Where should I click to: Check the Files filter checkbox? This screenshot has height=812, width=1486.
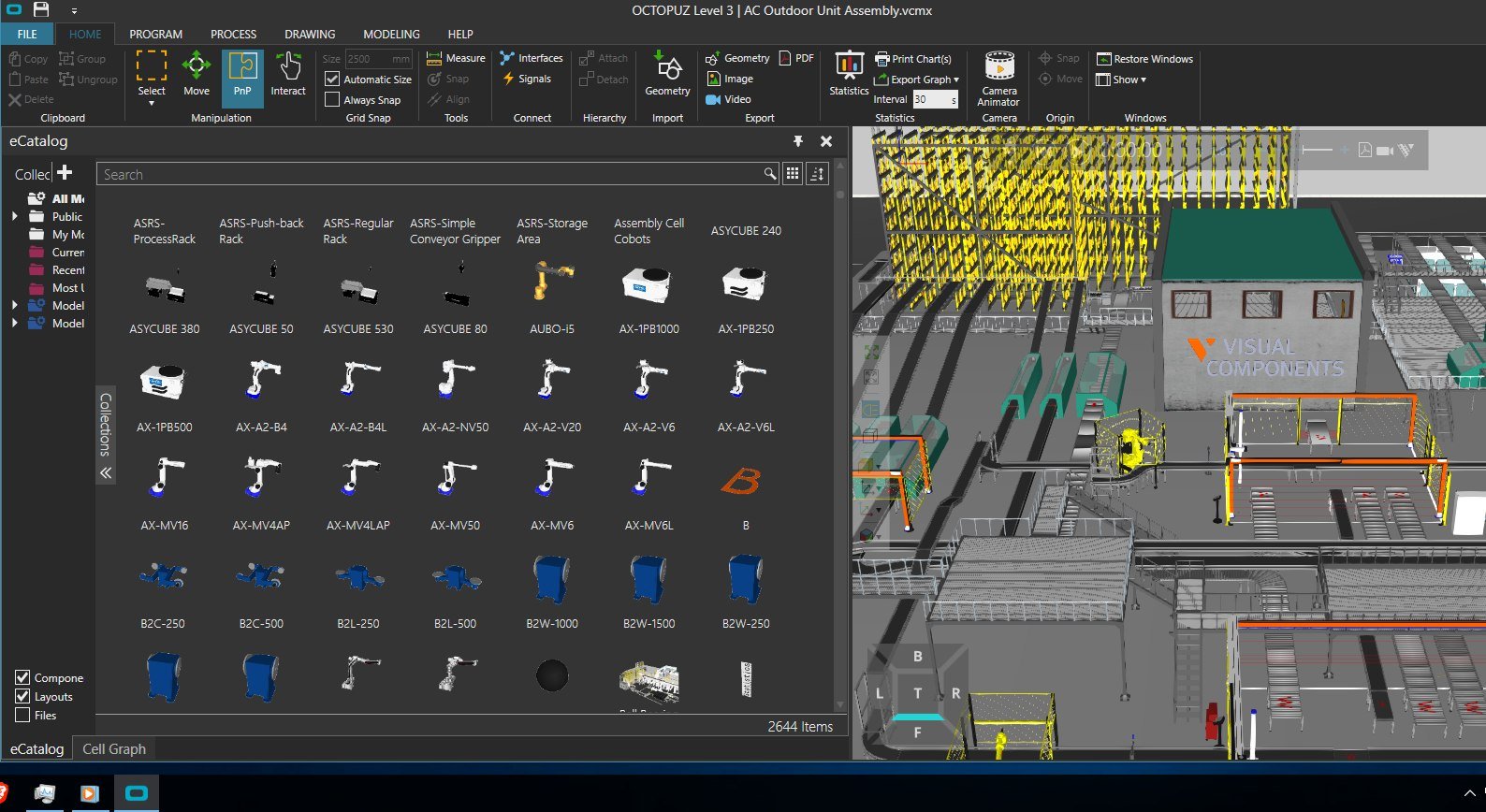point(22,715)
